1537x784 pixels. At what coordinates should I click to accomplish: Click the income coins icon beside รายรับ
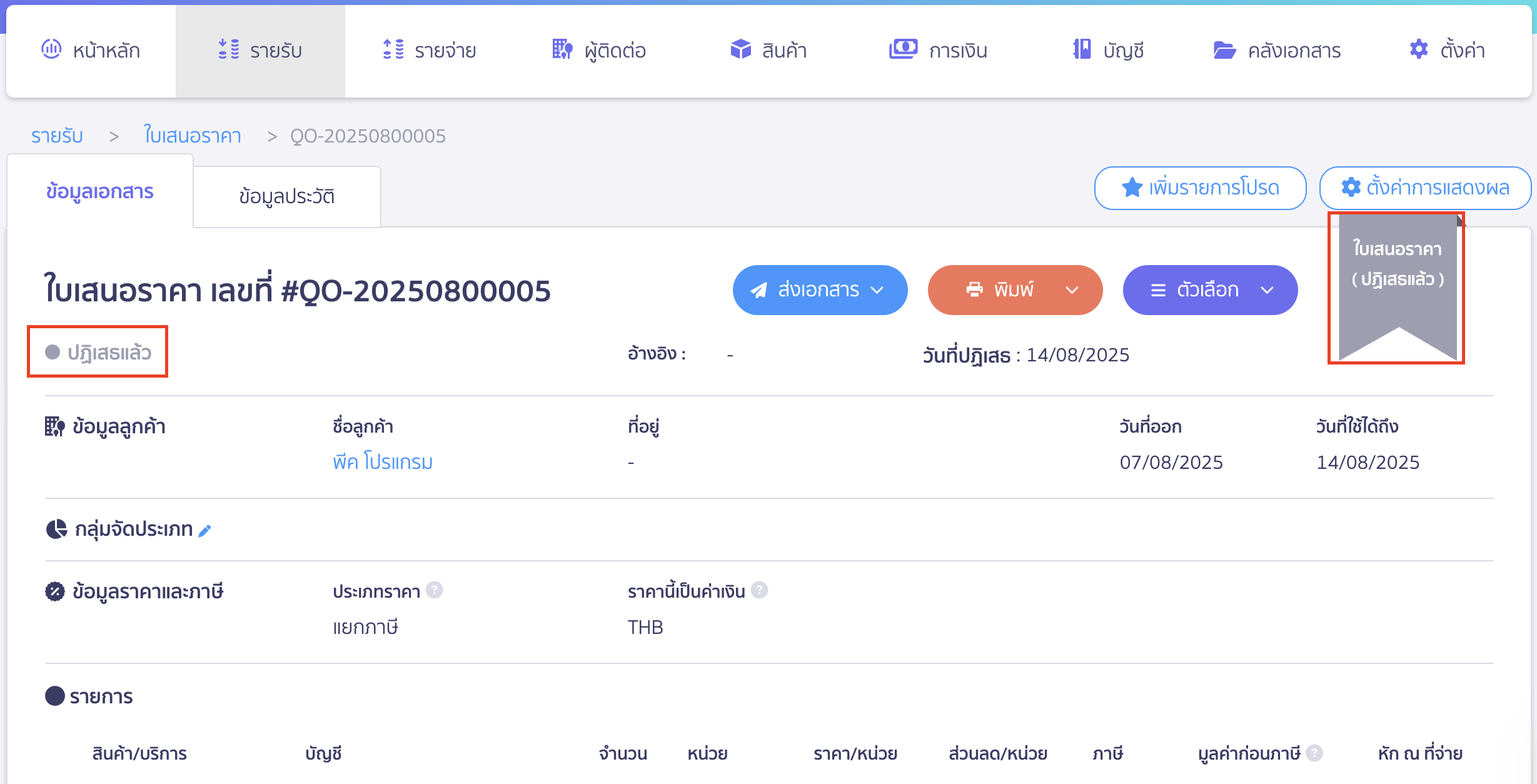click(229, 49)
